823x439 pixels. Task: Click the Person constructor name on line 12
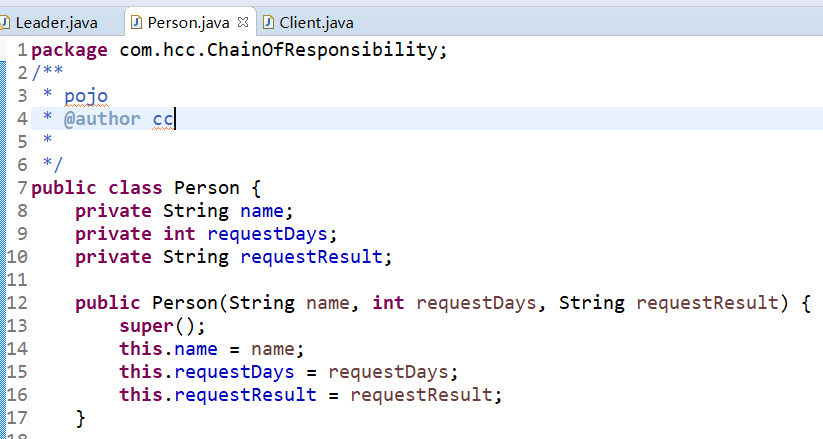coord(185,302)
